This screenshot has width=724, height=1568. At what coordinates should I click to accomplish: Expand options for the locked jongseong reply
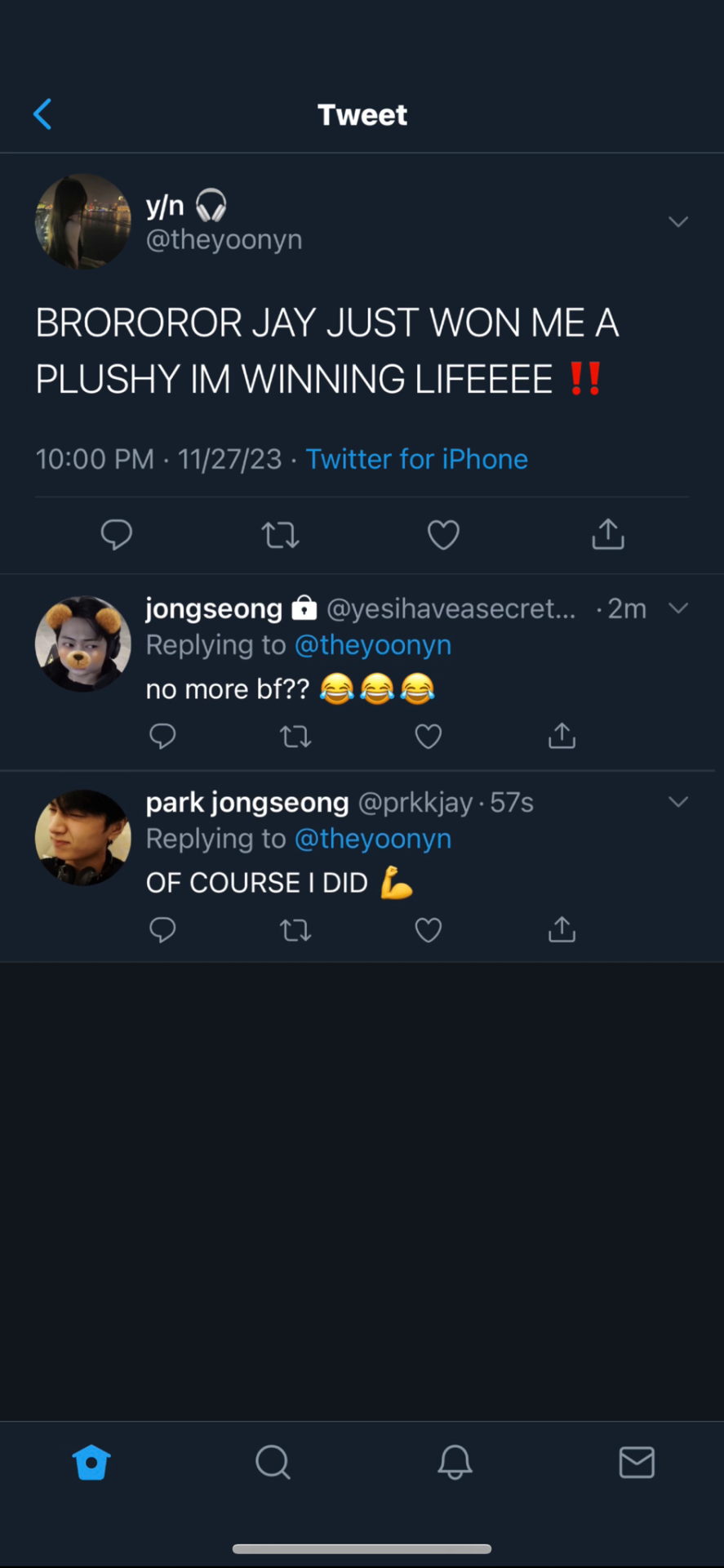678,608
